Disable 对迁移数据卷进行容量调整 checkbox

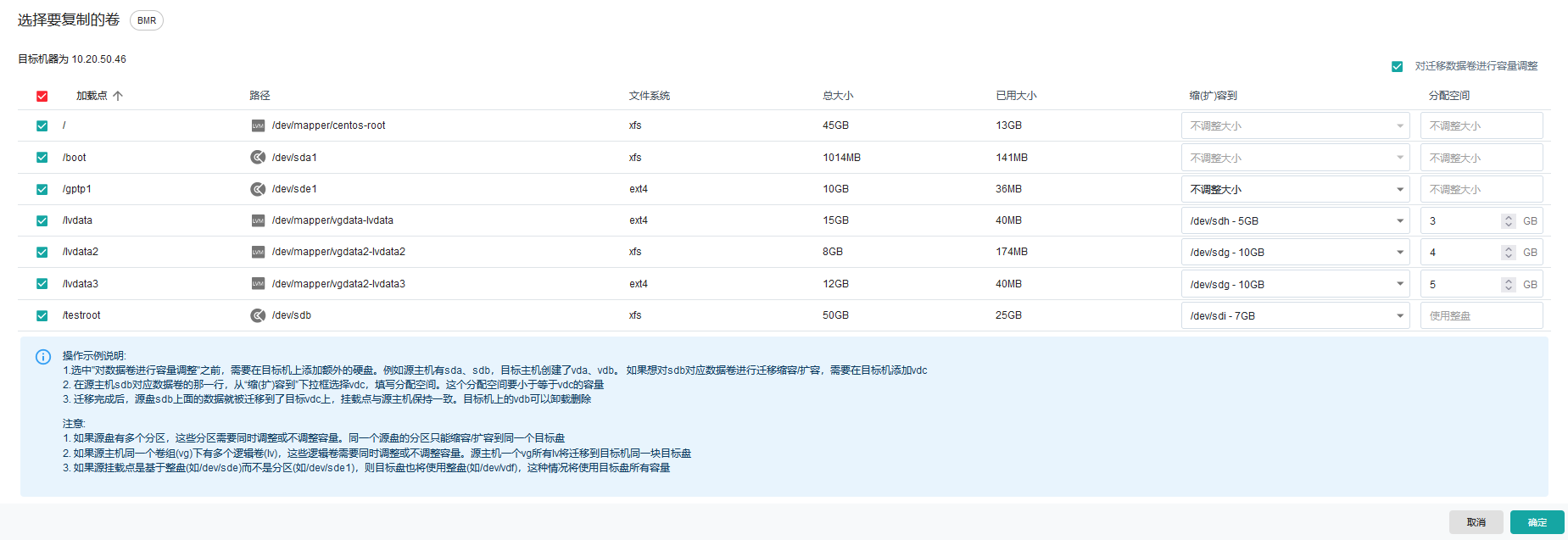[1397, 66]
